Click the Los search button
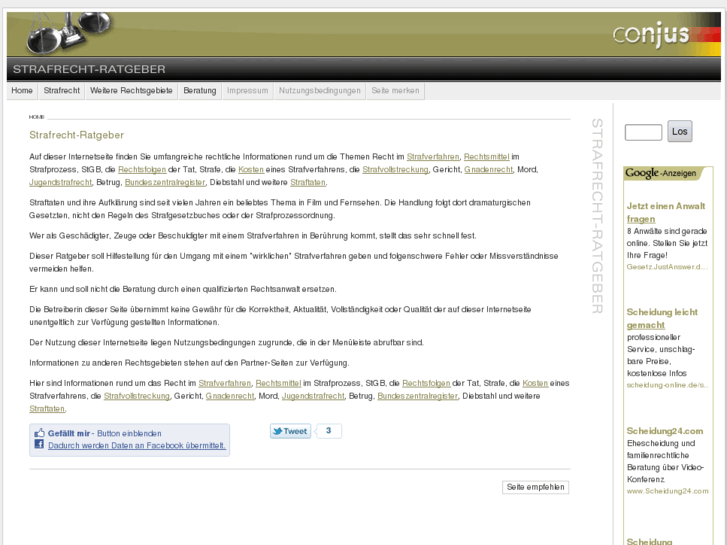Image resolution: width=727 pixels, height=545 pixels. 680,131
